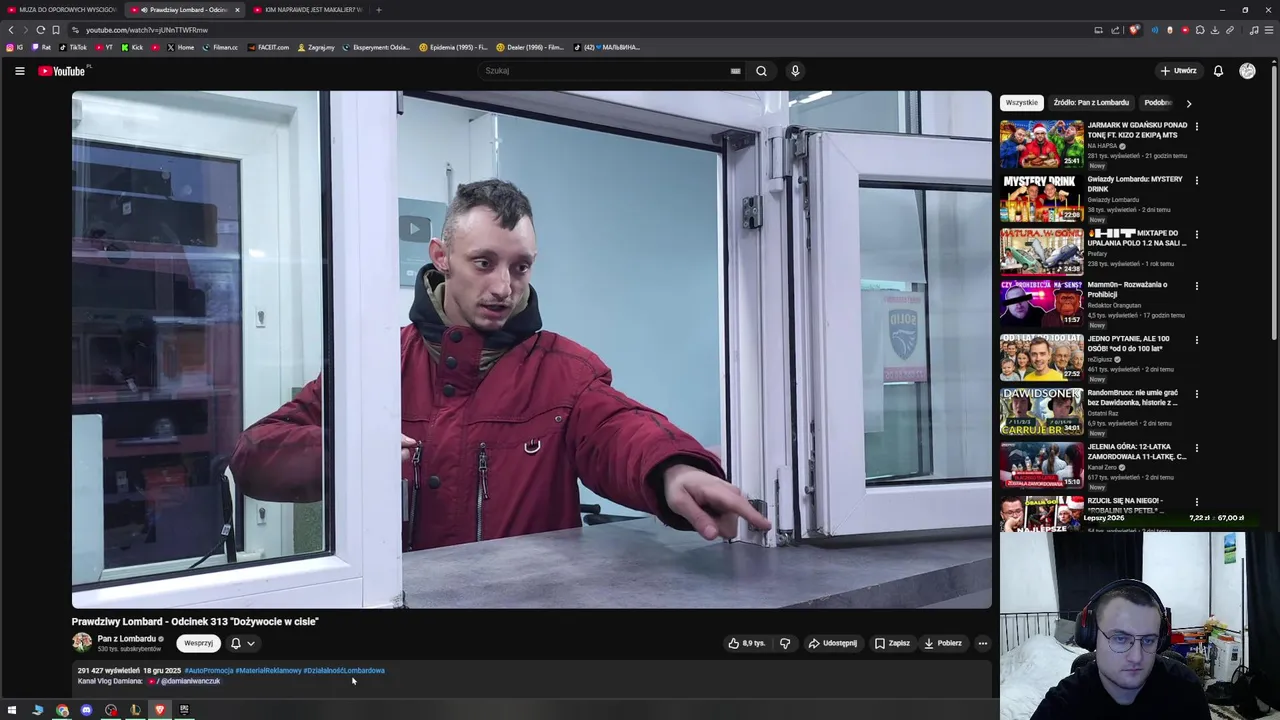Open the on-screen keyboard icon in search box
Image resolution: width=1280 pixels, height=720 pixels.
[x=735, y=71]
